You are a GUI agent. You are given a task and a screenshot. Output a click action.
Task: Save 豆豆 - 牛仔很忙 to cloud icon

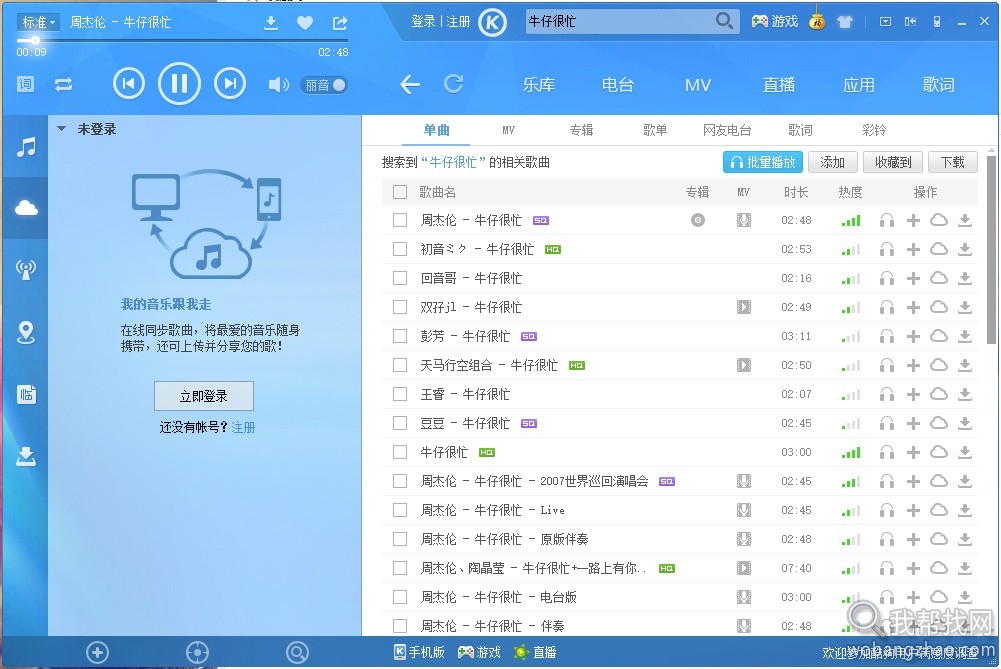938,423
